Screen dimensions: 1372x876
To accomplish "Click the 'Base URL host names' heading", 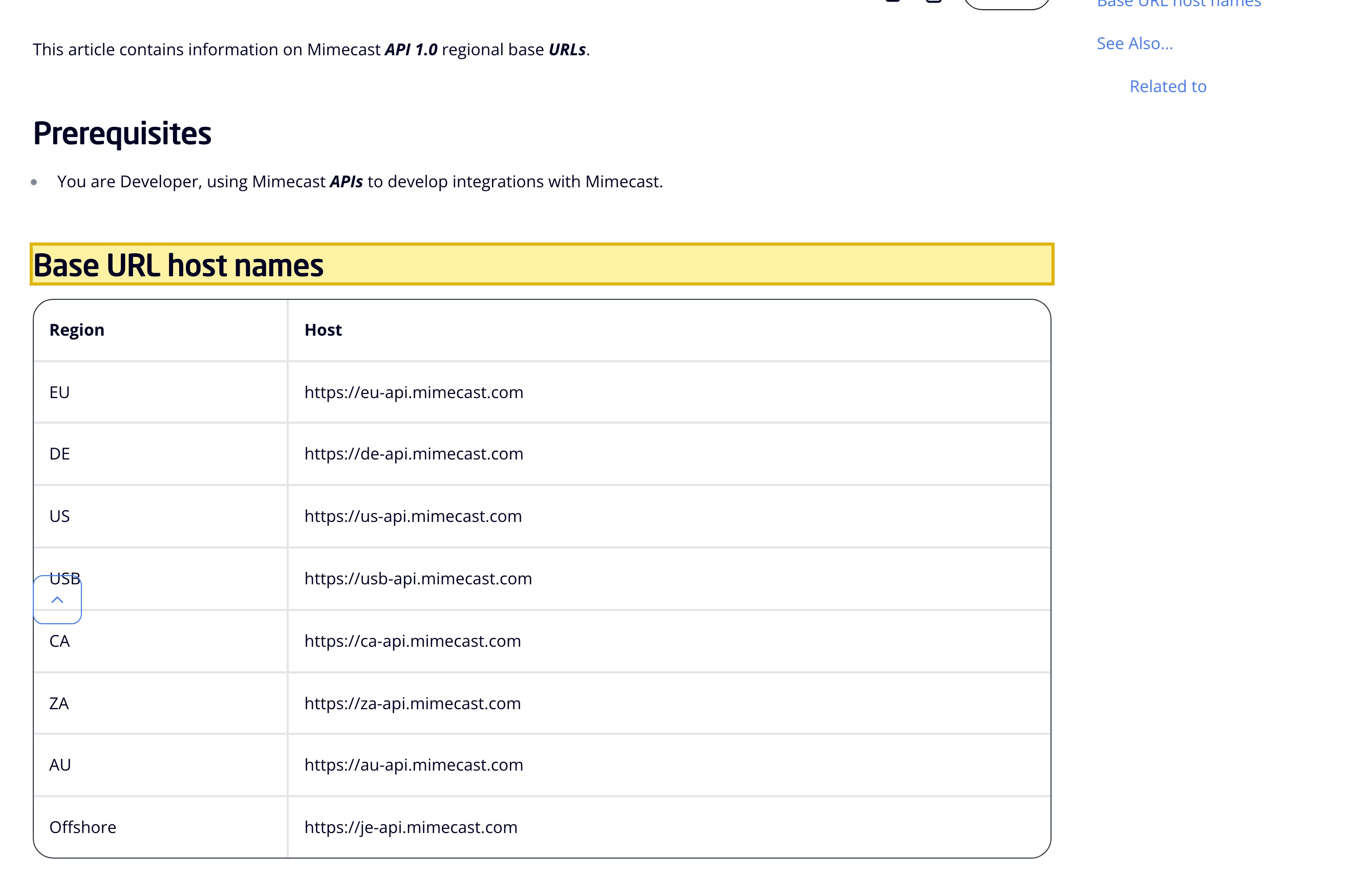I will [542, 264].
